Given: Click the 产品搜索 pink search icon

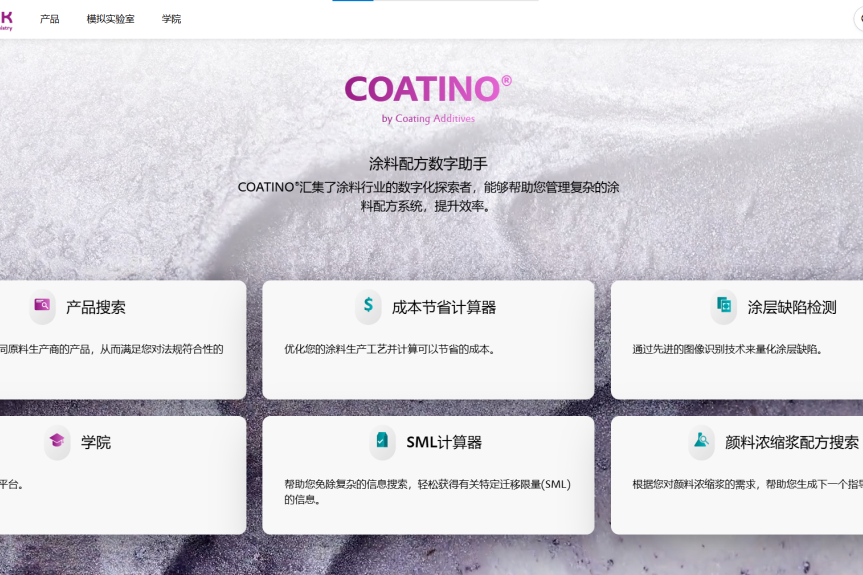Looking at the screenshot, I should click(42, 305).
